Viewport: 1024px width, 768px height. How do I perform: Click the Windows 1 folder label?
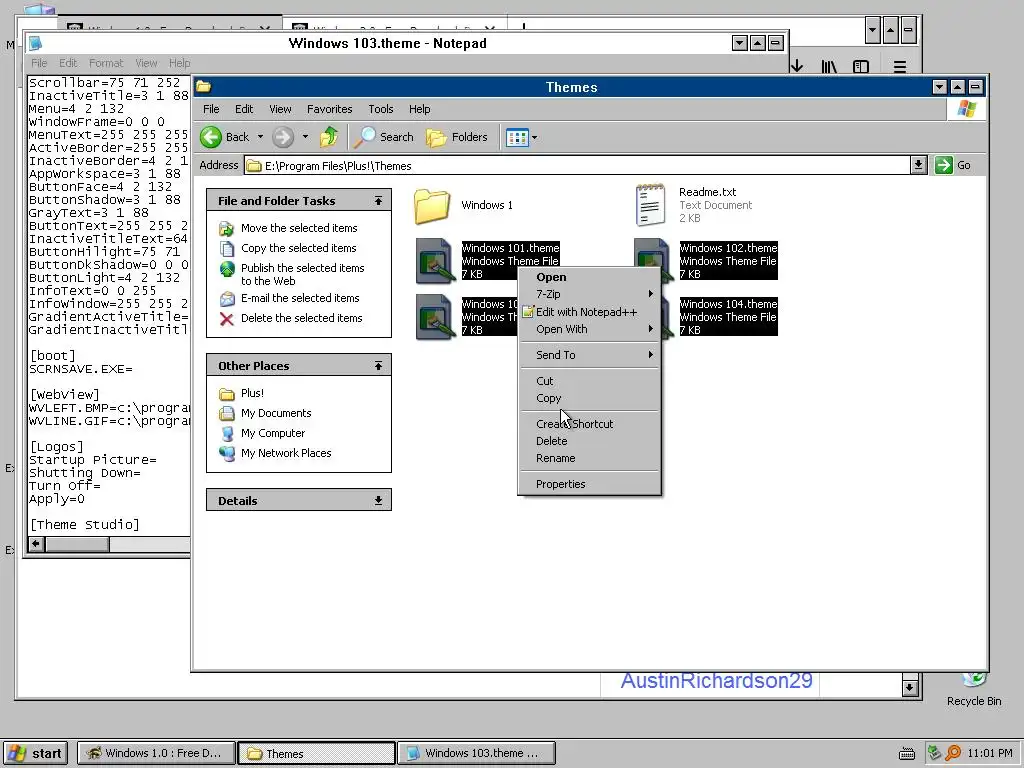tap(487, 205)
